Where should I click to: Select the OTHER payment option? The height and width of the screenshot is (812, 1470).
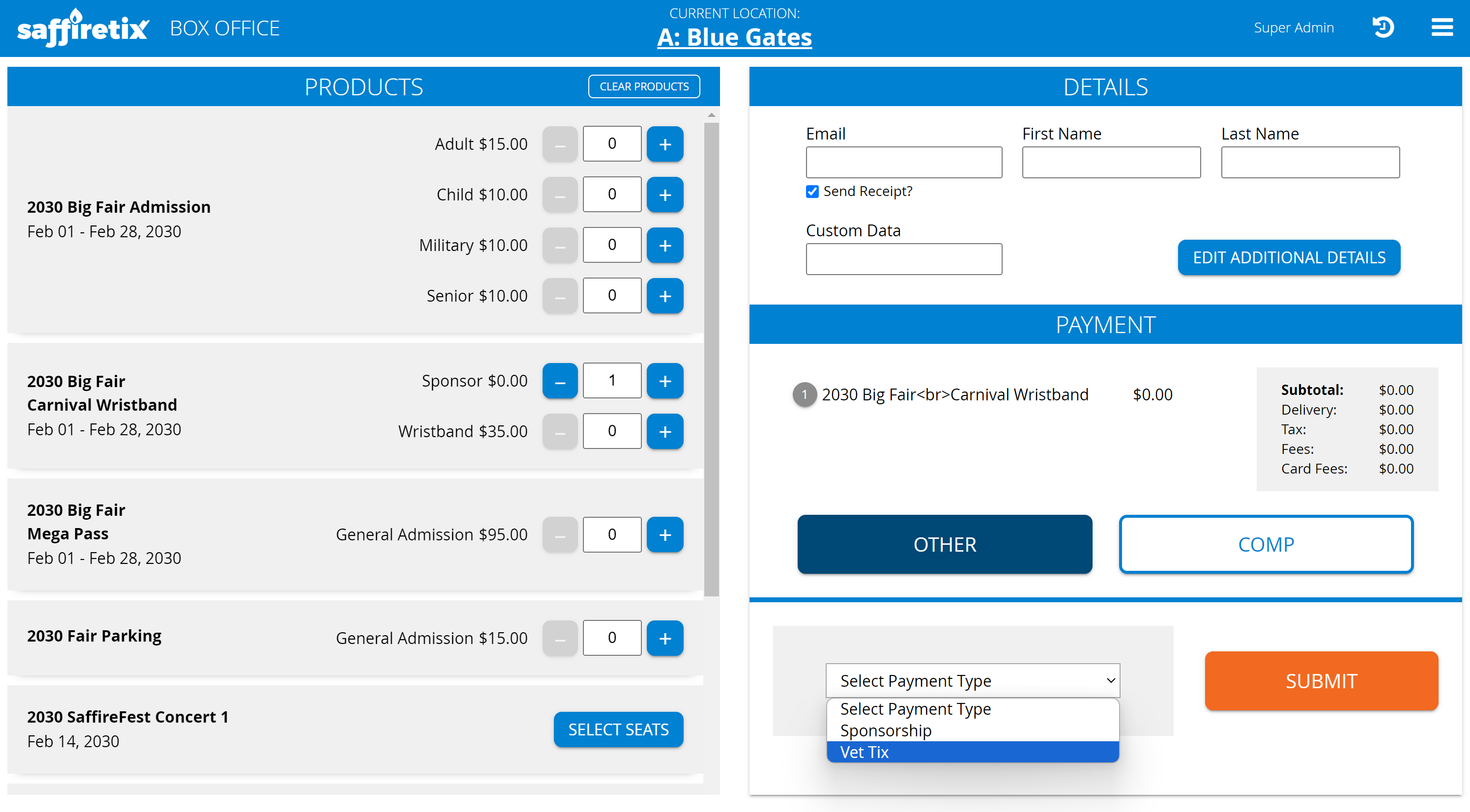coord(945,544)
